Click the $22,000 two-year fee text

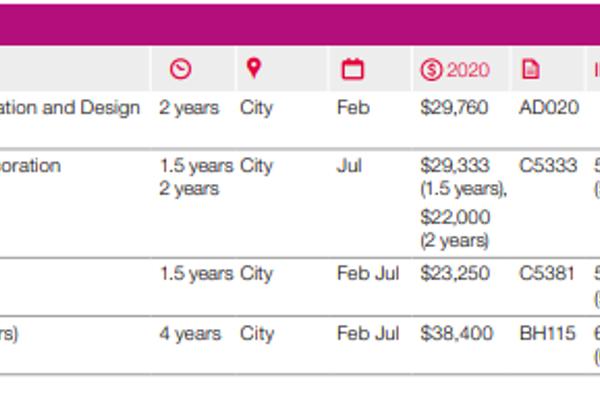coord(454,218)
